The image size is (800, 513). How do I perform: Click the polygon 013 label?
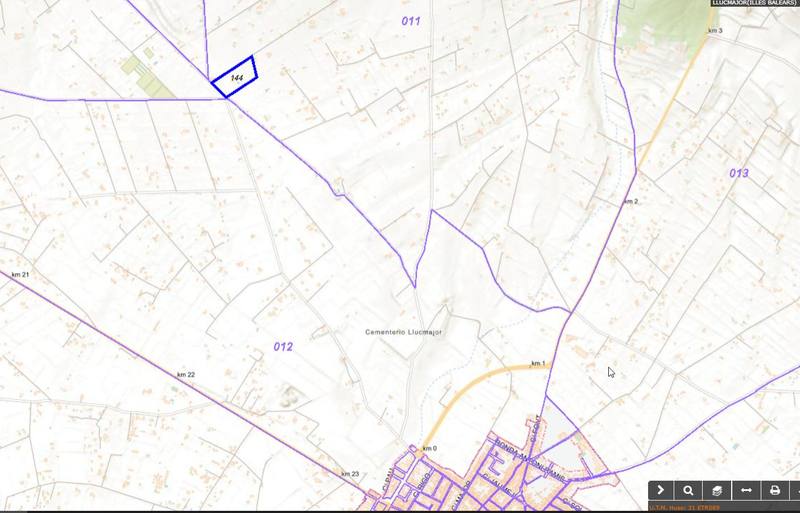click(738, 173)
